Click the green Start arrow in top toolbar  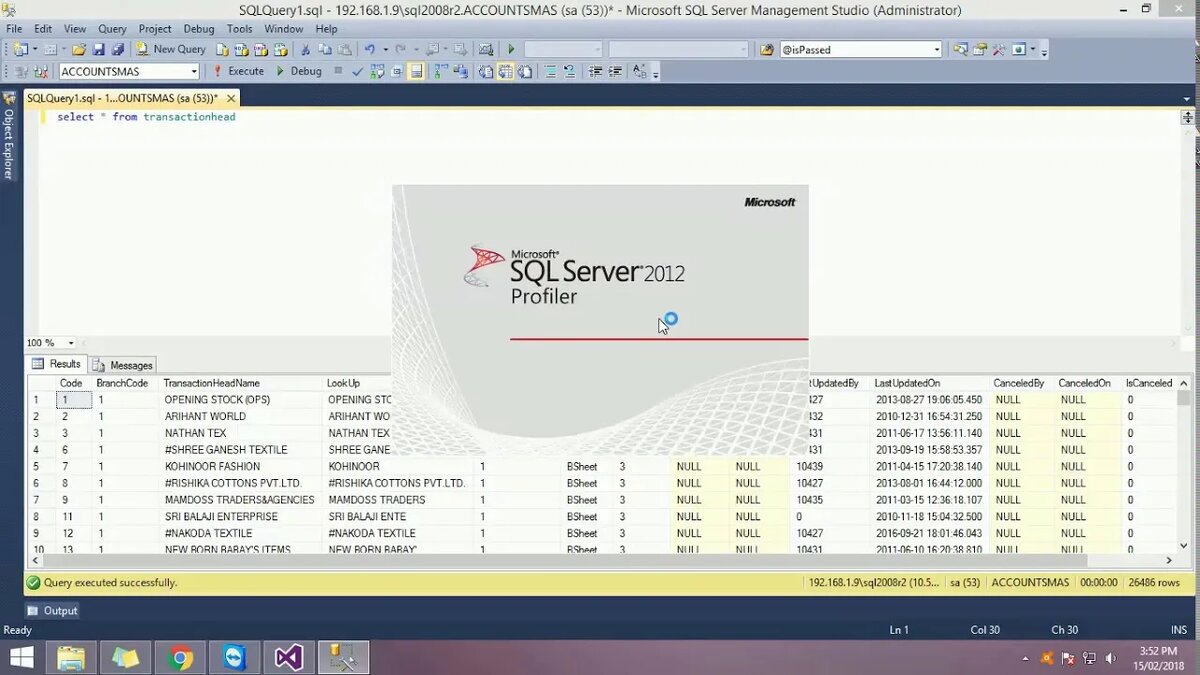[511, 49]
